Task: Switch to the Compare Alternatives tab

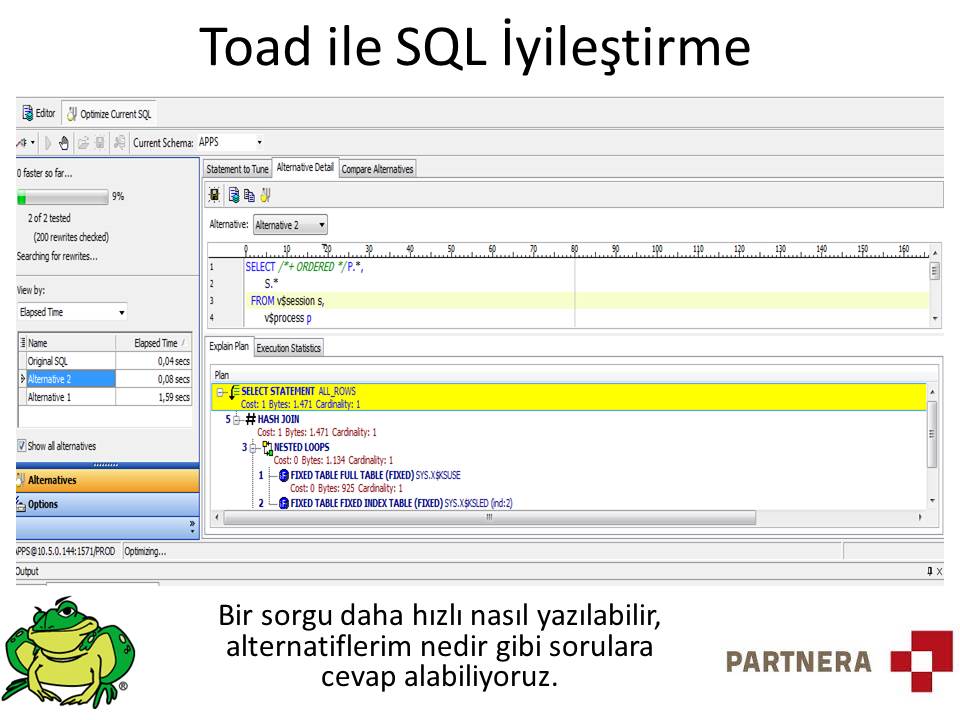Action: (377, 169)
